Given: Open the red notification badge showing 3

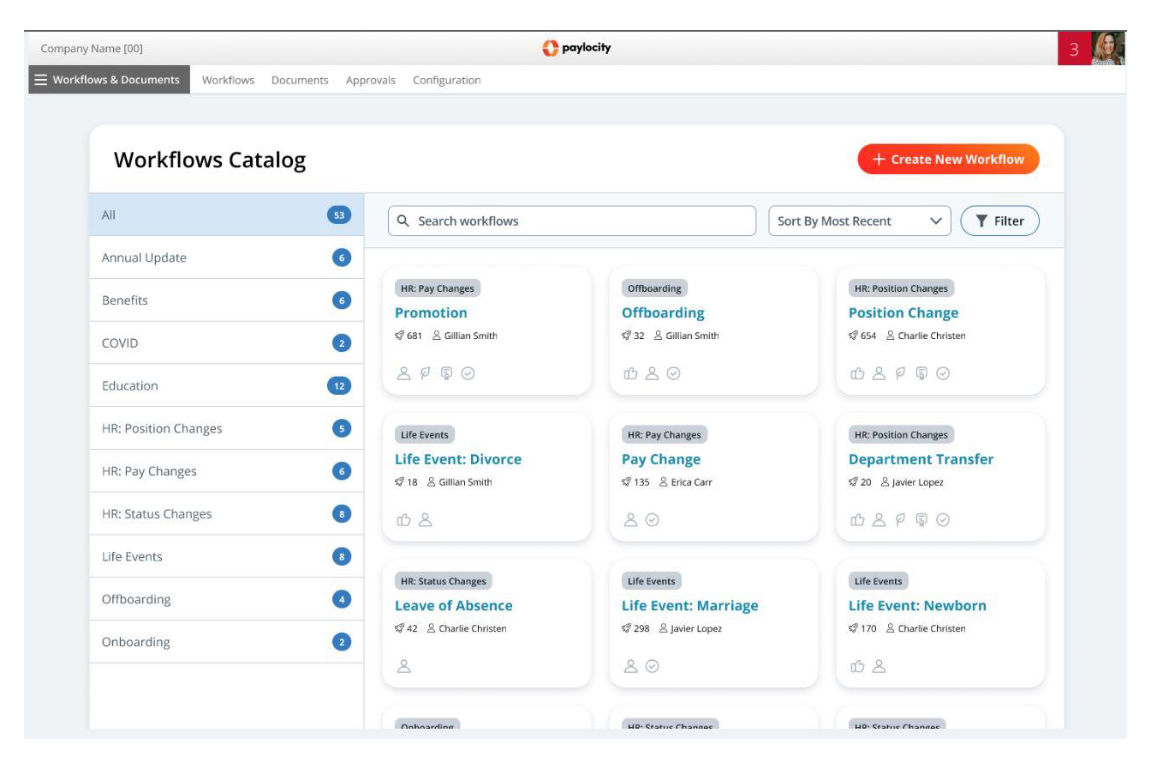Looking at the screenshot, I should pyautogui.click(x=1074, y=48).
